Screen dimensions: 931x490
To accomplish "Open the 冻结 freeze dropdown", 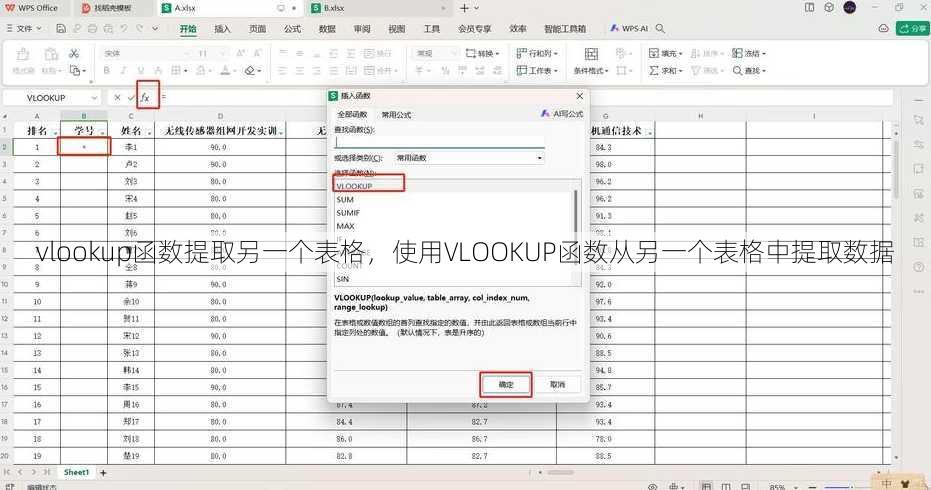I will (749, 53).
